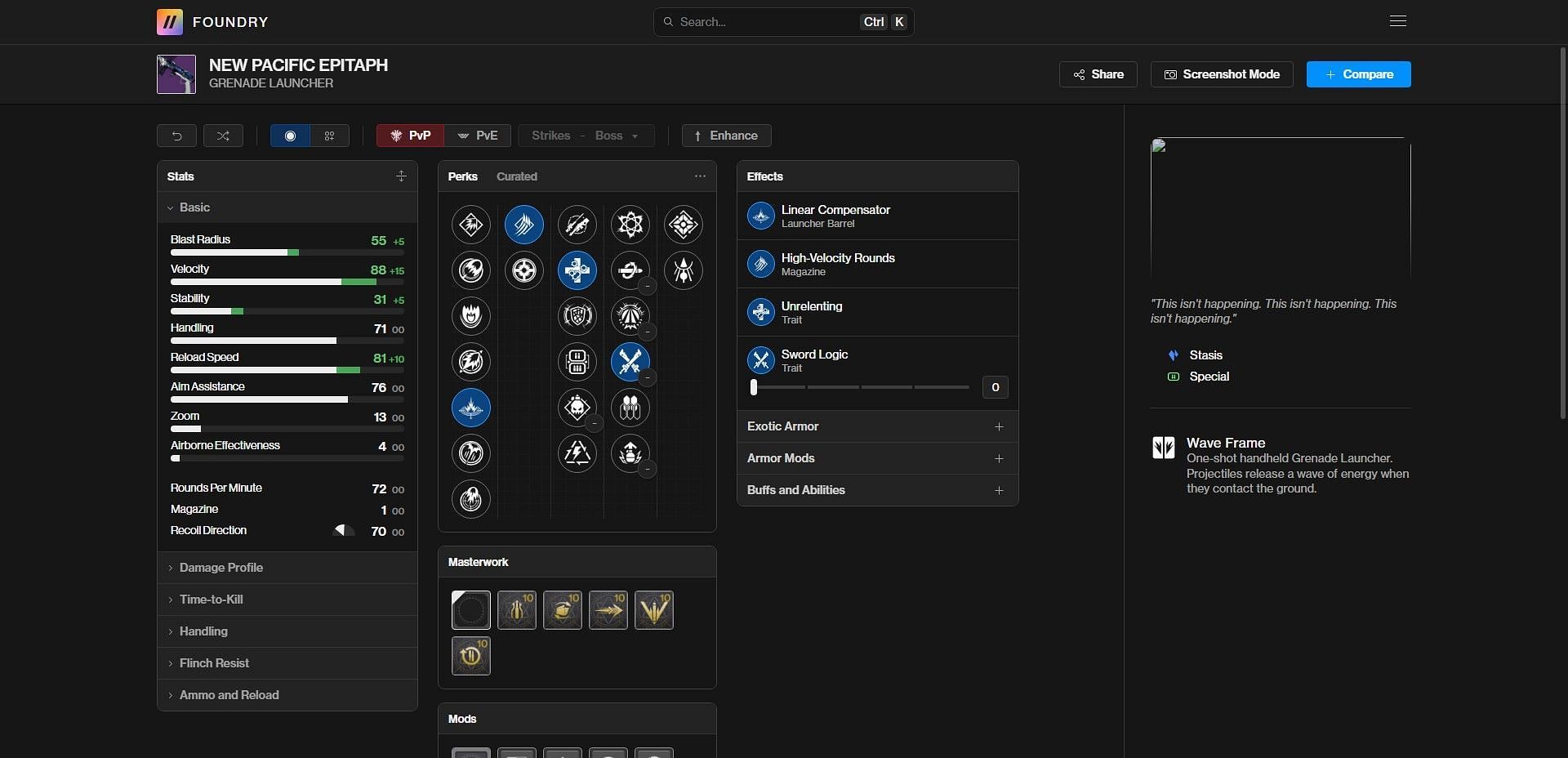Select the highlighted Unrelenting trait perk icon

[x=577, y=270]
